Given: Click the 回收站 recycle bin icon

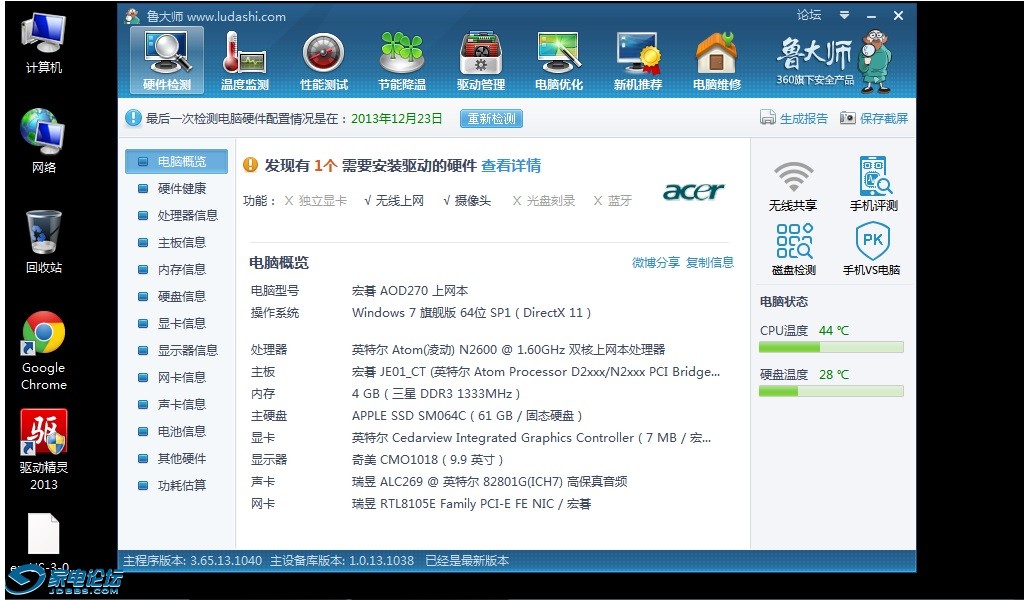Looking at the screenshot, I should [44, 242].
